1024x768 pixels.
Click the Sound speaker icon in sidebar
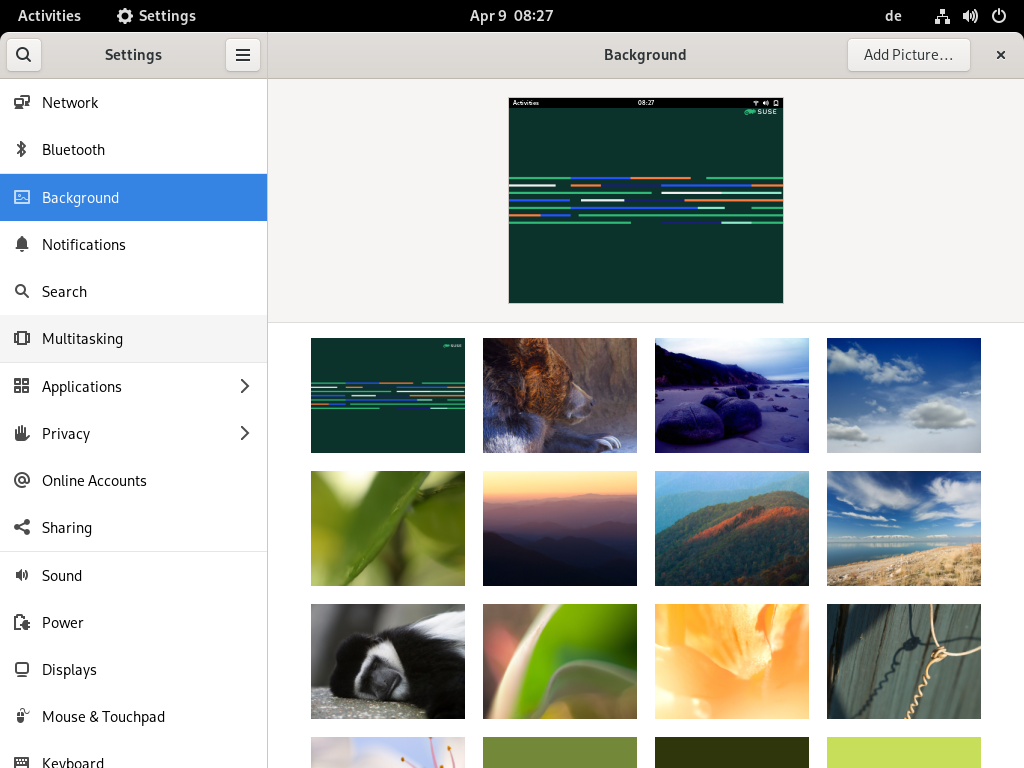coord(21,576)
